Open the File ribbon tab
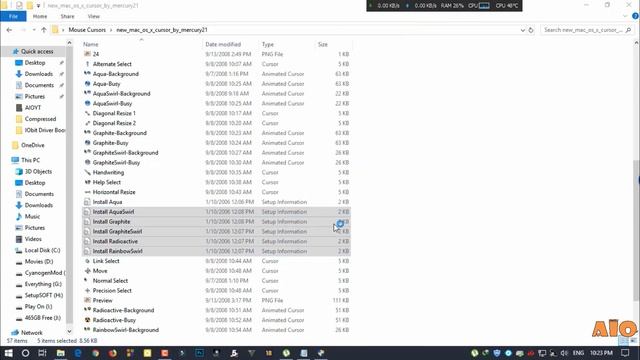This screenshot has width=640, height=360. tap(13, 16)
